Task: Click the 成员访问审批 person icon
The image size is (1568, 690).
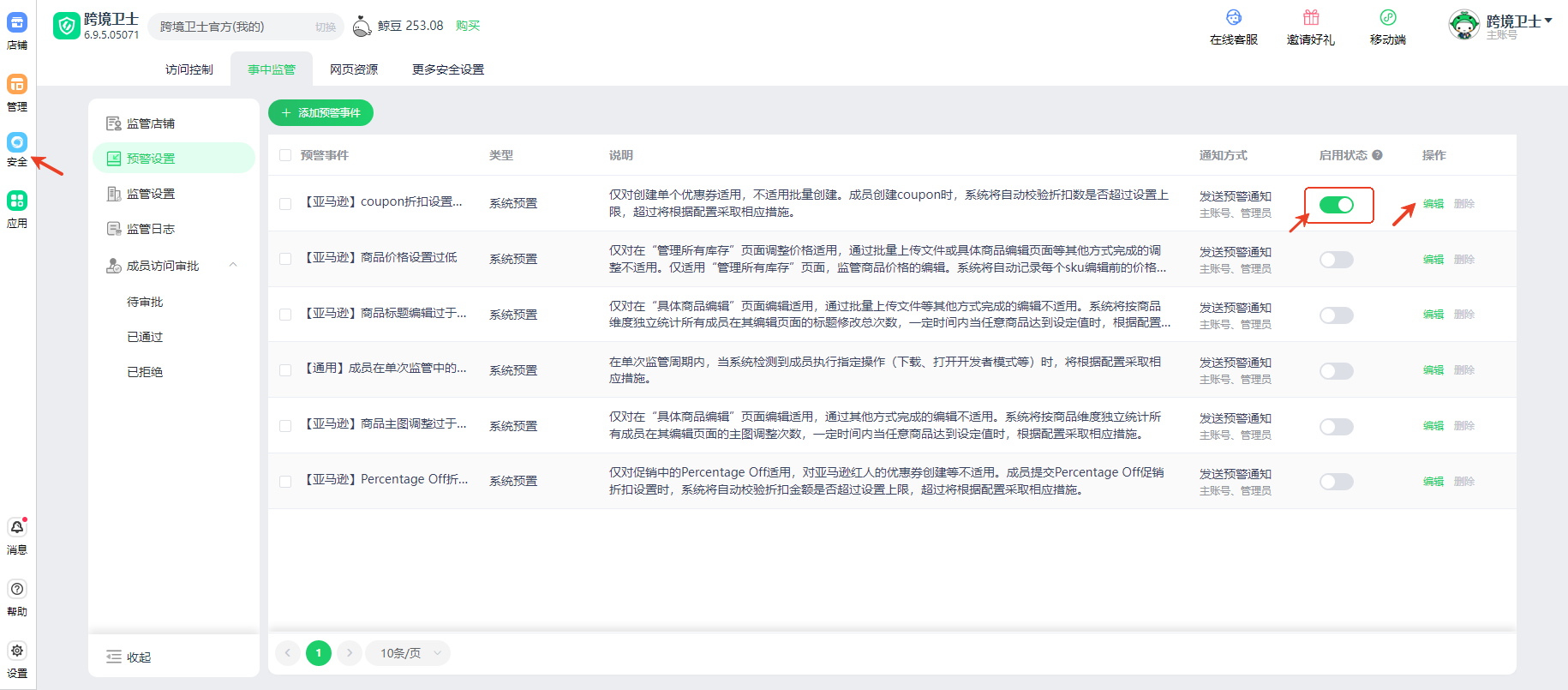Action: pos(113,266)
